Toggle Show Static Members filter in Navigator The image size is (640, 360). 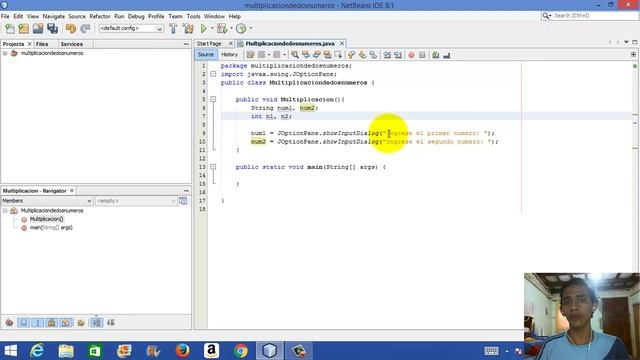(38, 323)
